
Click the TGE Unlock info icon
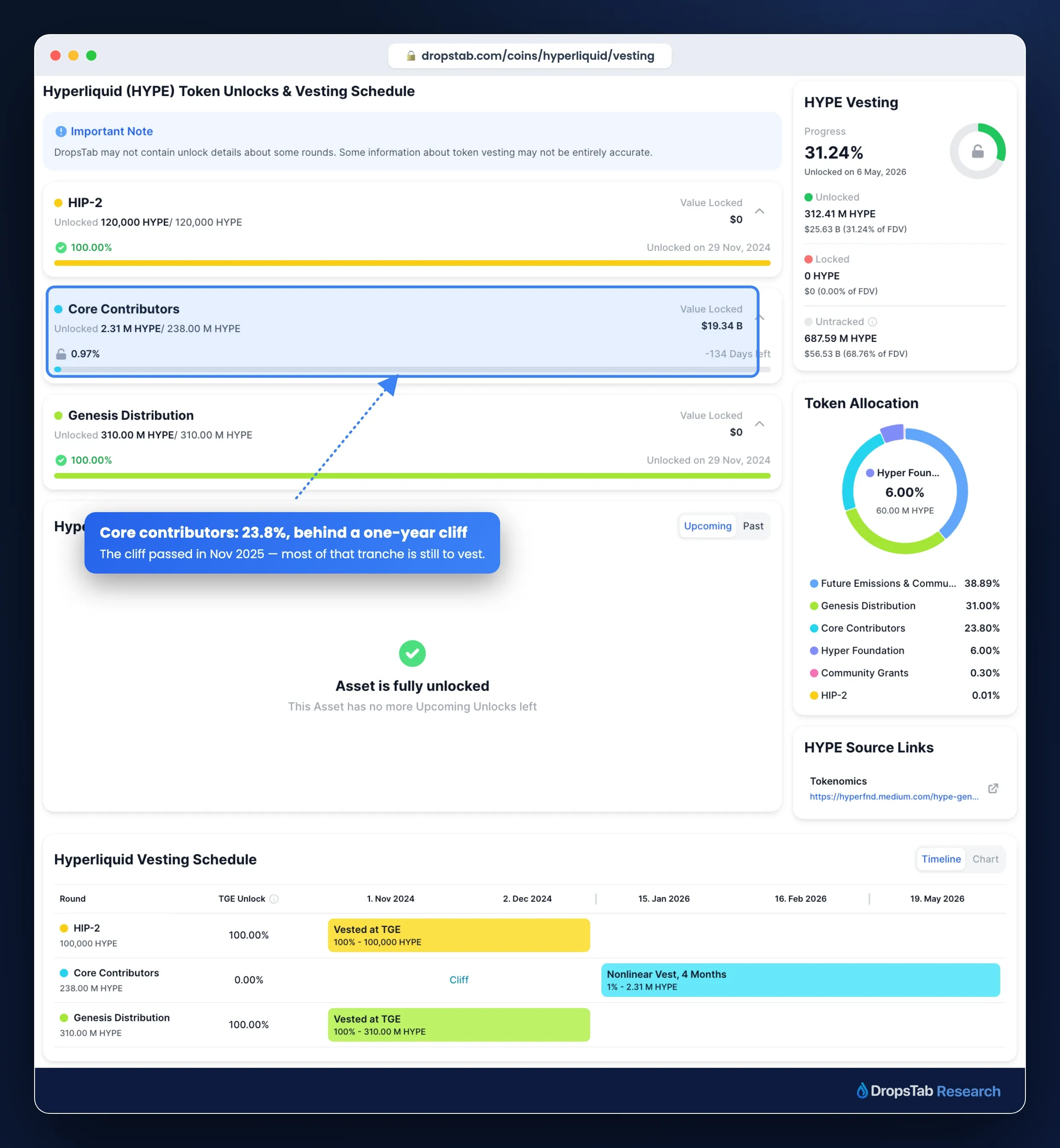(274, 898)
